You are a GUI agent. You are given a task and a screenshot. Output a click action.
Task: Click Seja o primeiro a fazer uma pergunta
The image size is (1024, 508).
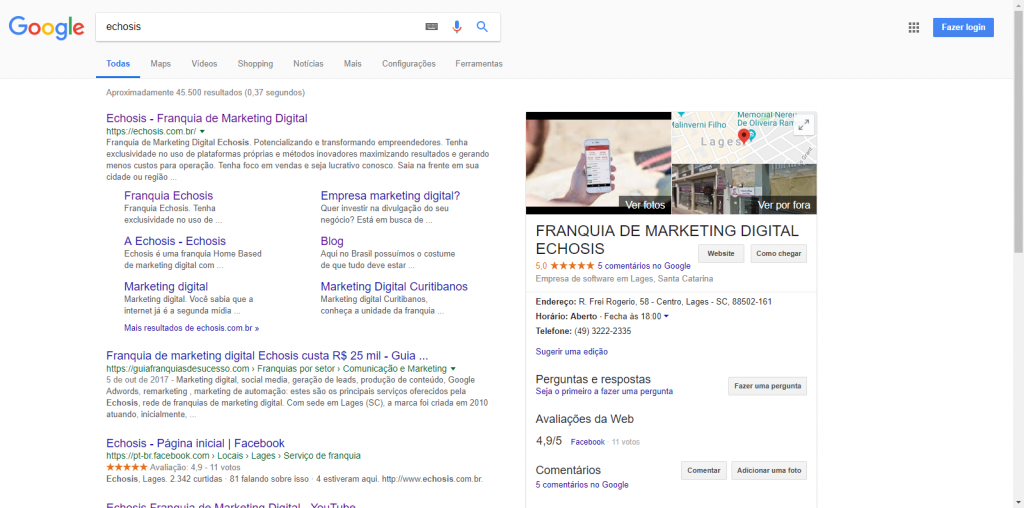604,391
